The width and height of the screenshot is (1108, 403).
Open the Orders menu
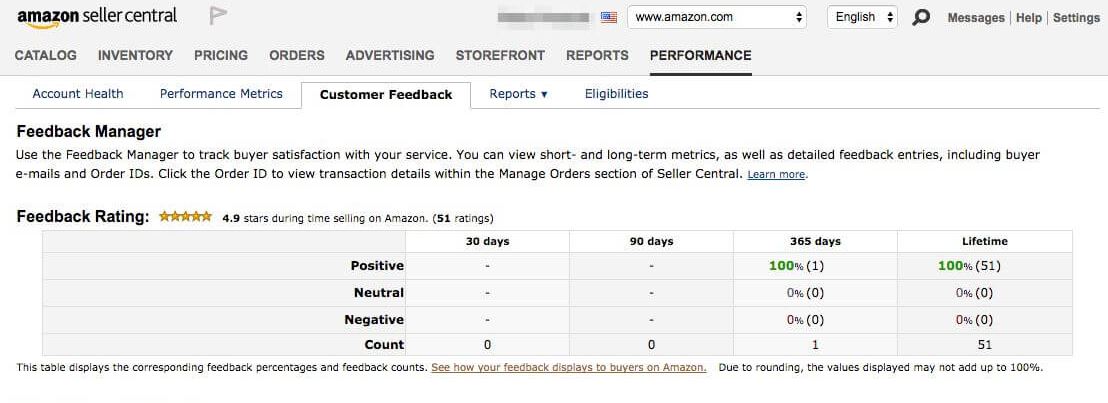pyautogui.click(x=297, y=55)
